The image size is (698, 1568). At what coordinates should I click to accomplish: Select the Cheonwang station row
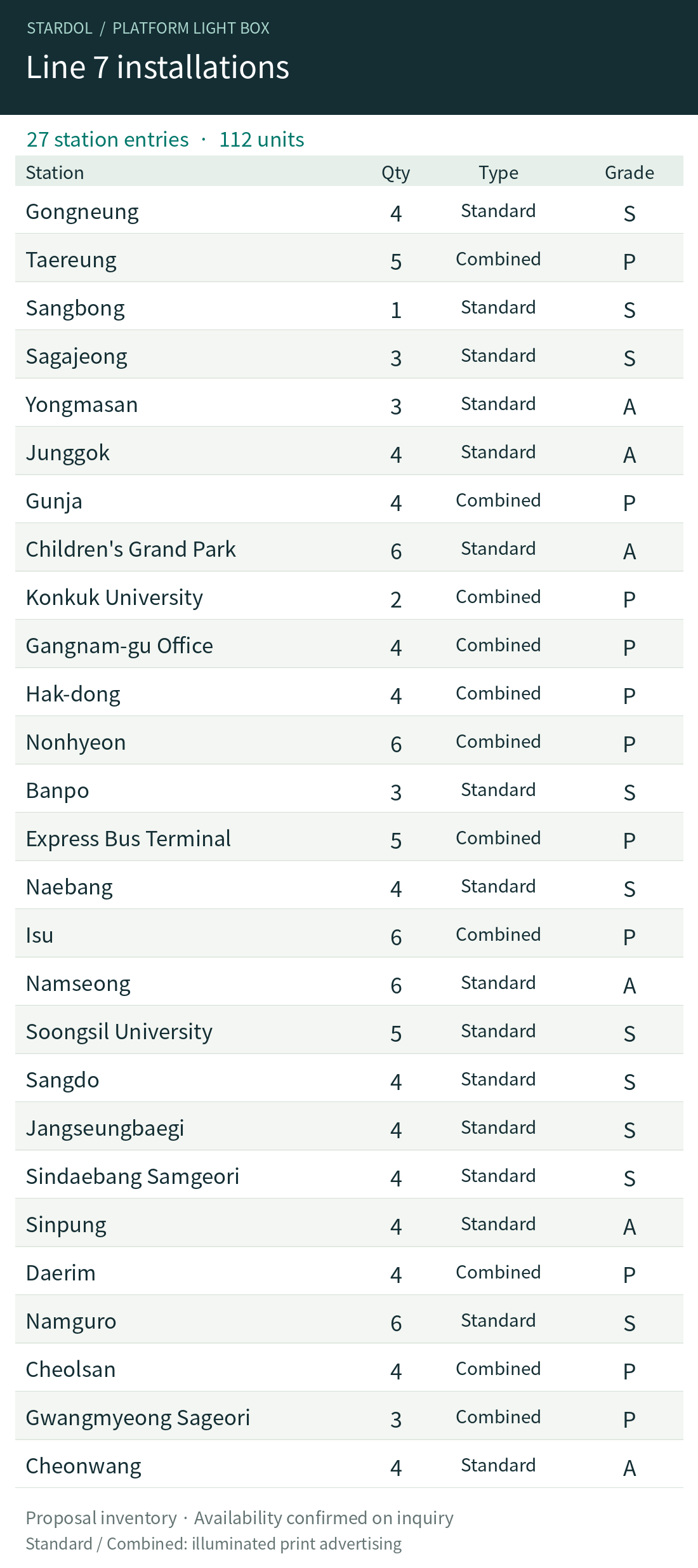(x=349, y=1464)
